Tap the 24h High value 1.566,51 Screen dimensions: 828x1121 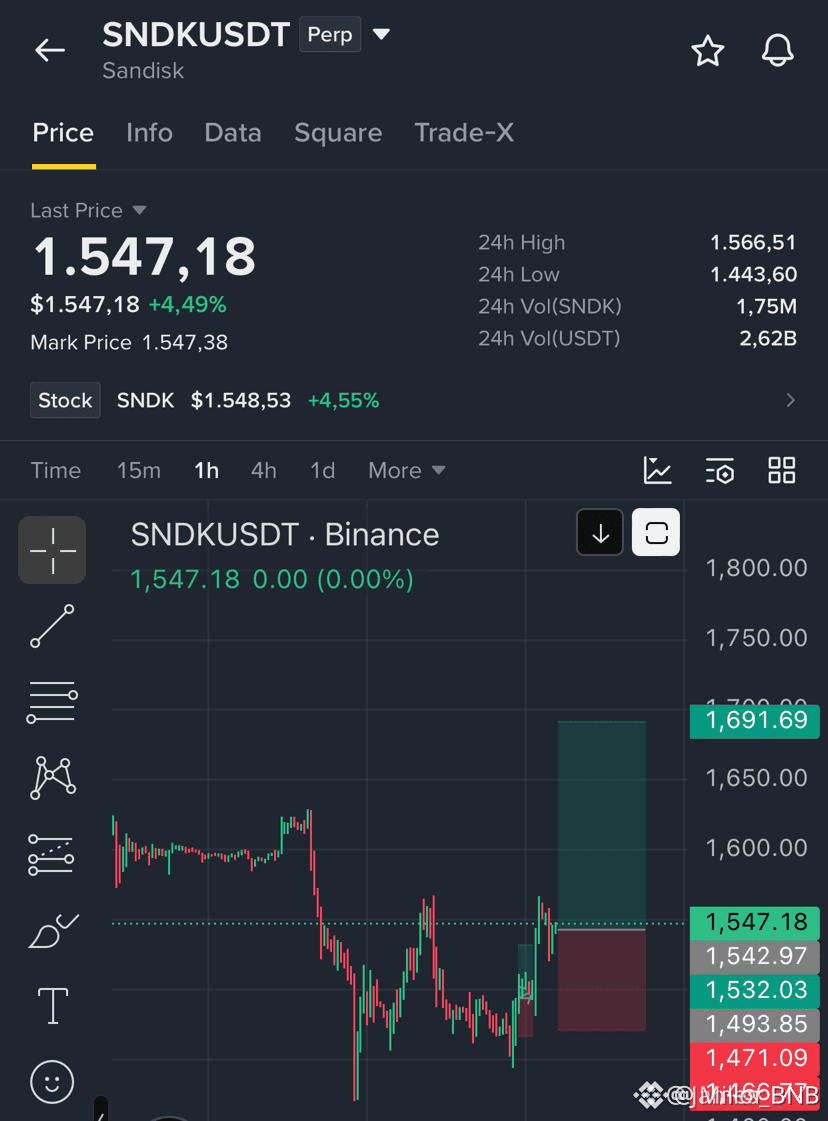coord(753,242)
